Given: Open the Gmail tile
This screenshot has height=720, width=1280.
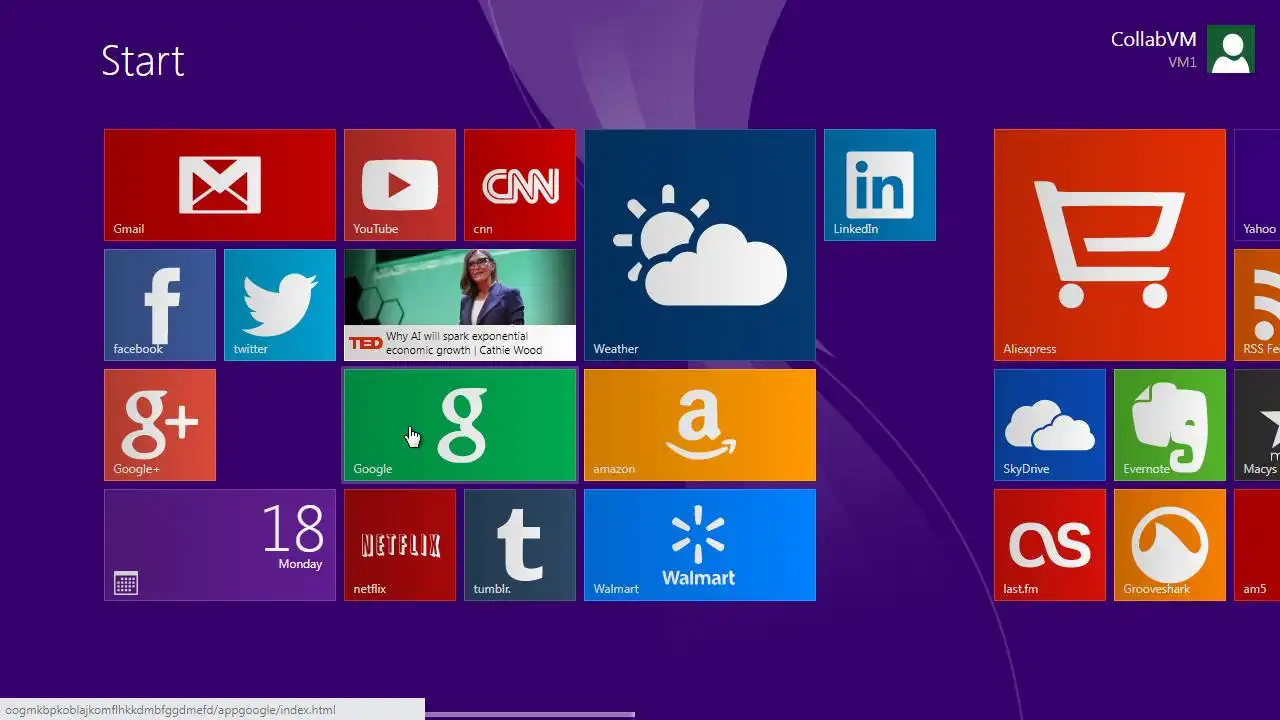Looking at the screenshot, I should point(220,185).
